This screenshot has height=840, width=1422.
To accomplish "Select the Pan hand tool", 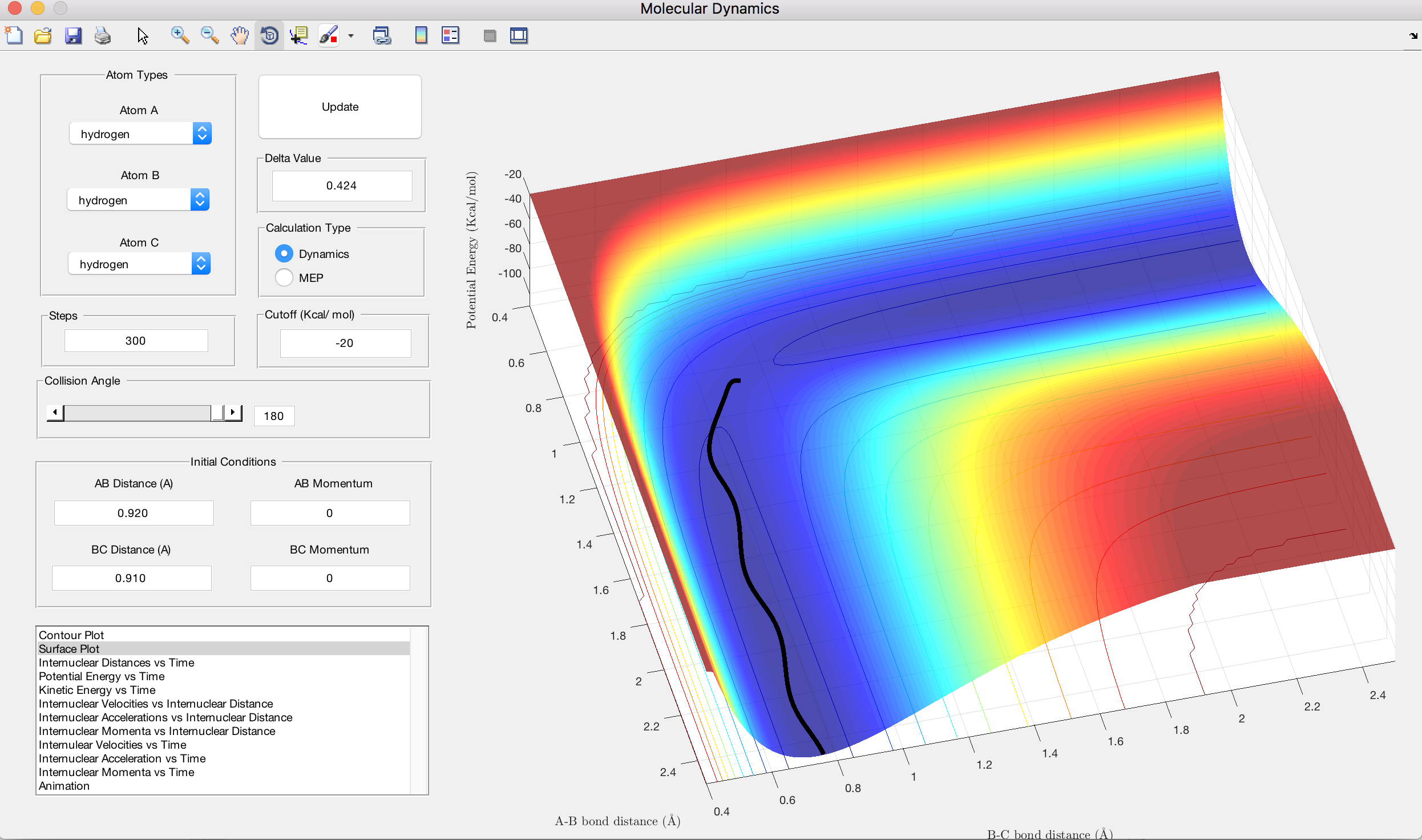I will tap(240, 36).
